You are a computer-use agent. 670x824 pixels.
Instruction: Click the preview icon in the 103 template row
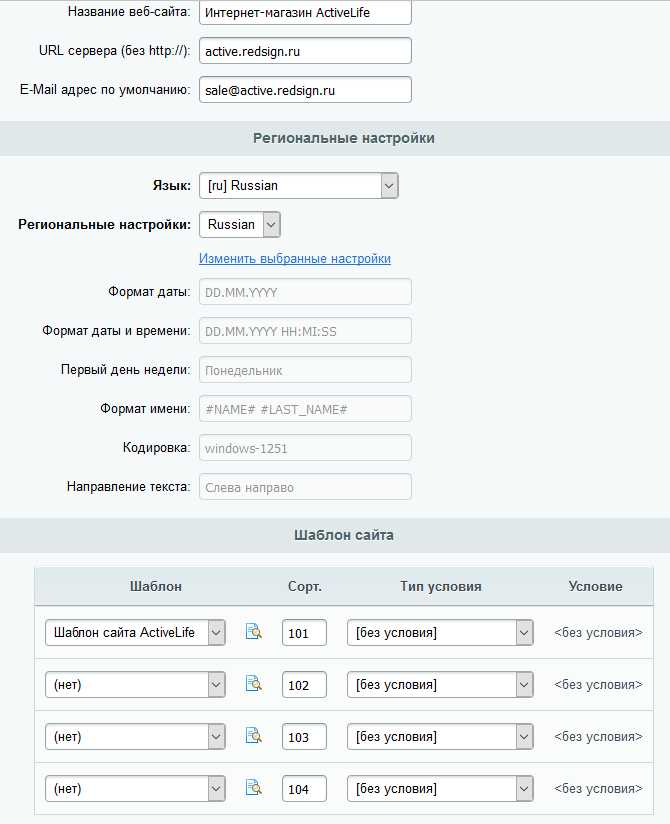pyautogui.click(x=255, y=736)
